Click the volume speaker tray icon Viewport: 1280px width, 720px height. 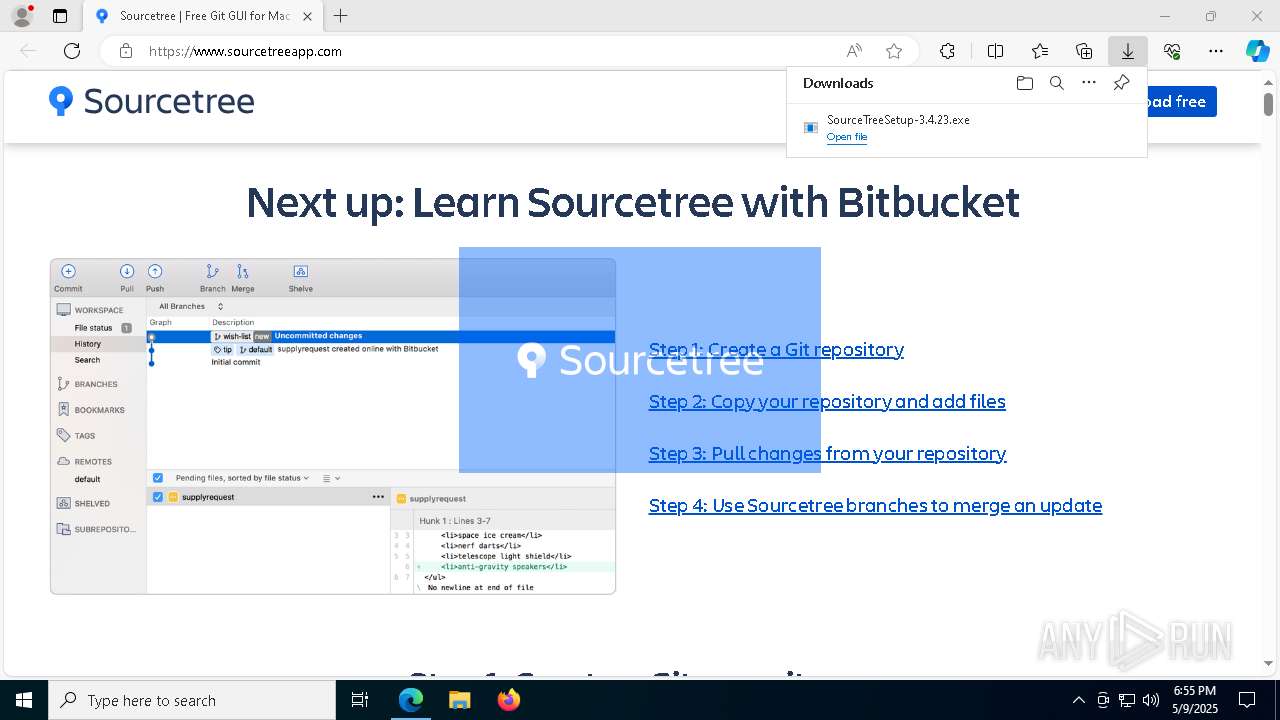(1151, 700)
